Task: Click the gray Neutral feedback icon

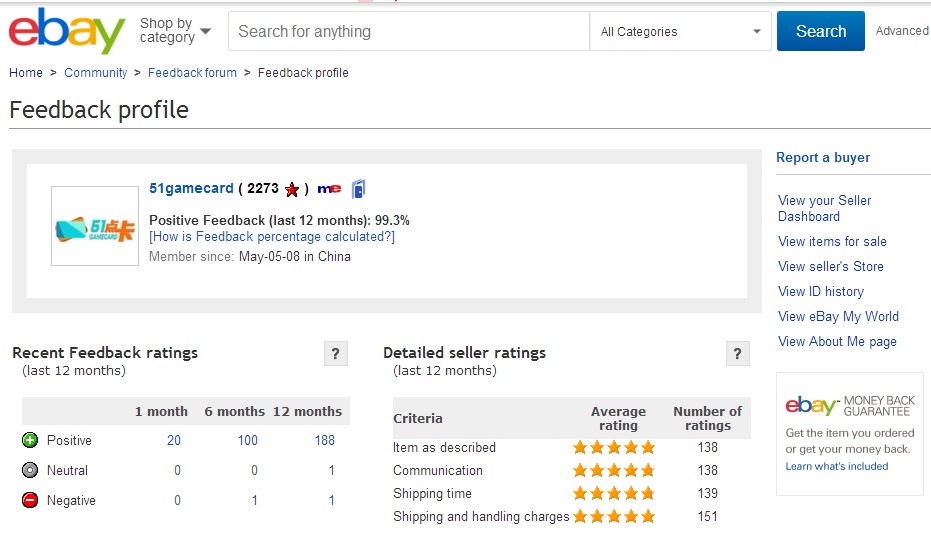Action: point(30,470)
